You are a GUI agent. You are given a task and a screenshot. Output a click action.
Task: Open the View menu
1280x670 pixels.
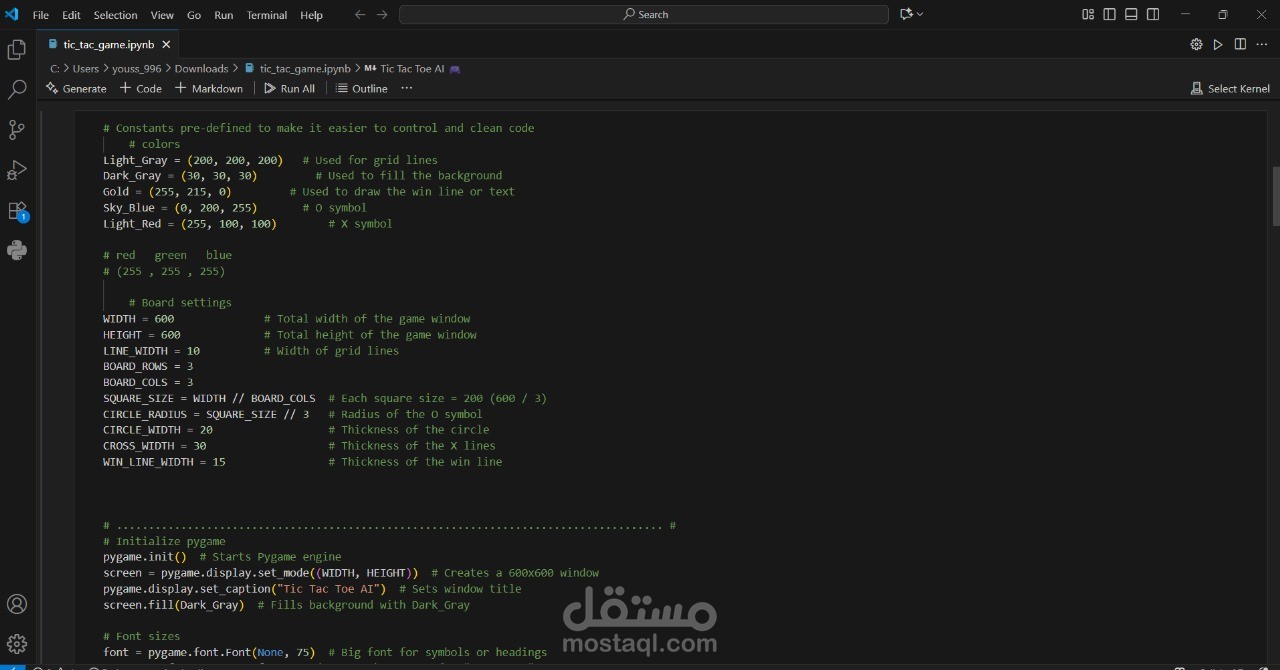tap(162, 15)
